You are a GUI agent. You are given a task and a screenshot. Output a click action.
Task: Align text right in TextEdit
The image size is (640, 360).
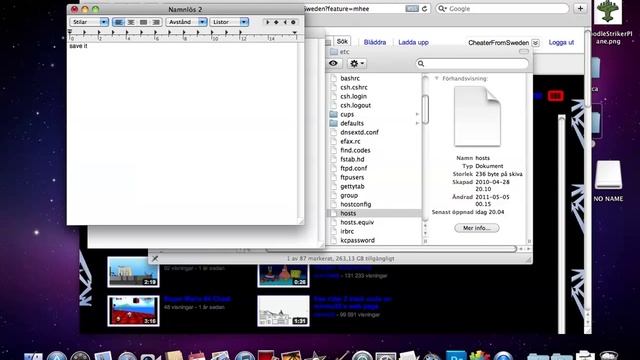coord(156,22)
